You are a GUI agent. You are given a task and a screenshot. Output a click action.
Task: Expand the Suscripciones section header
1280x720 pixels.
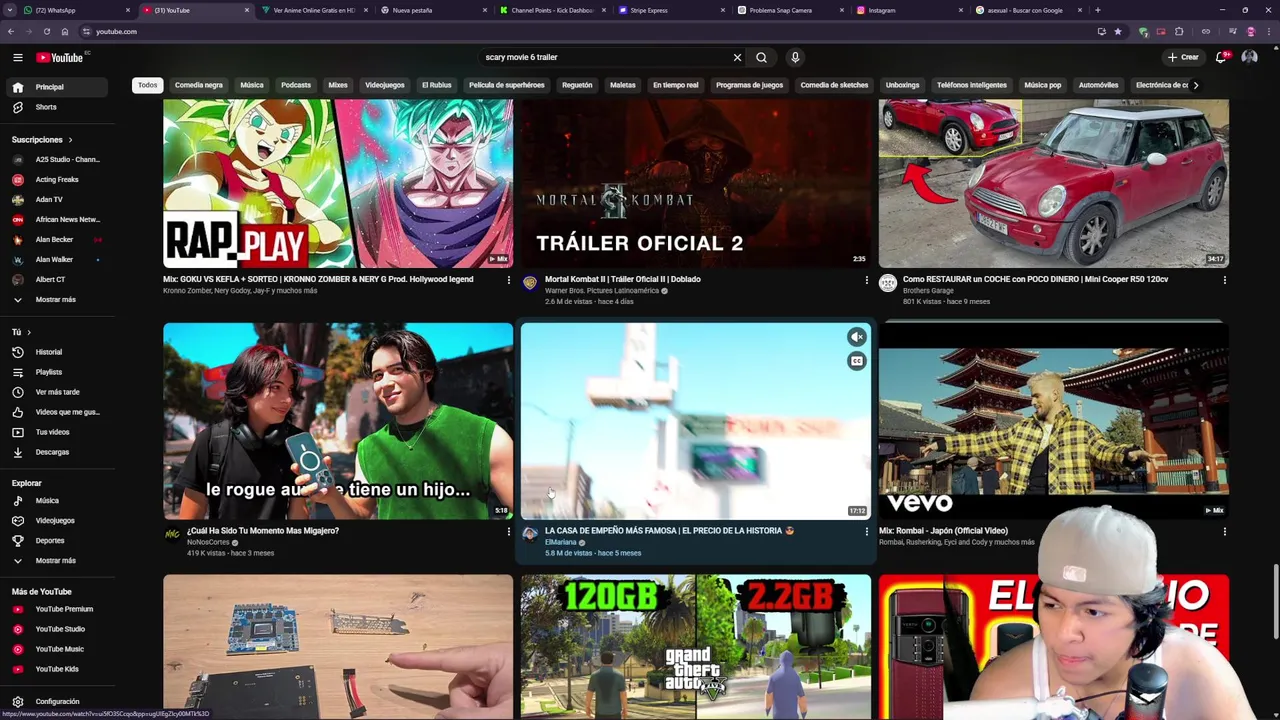pos(42,139)
